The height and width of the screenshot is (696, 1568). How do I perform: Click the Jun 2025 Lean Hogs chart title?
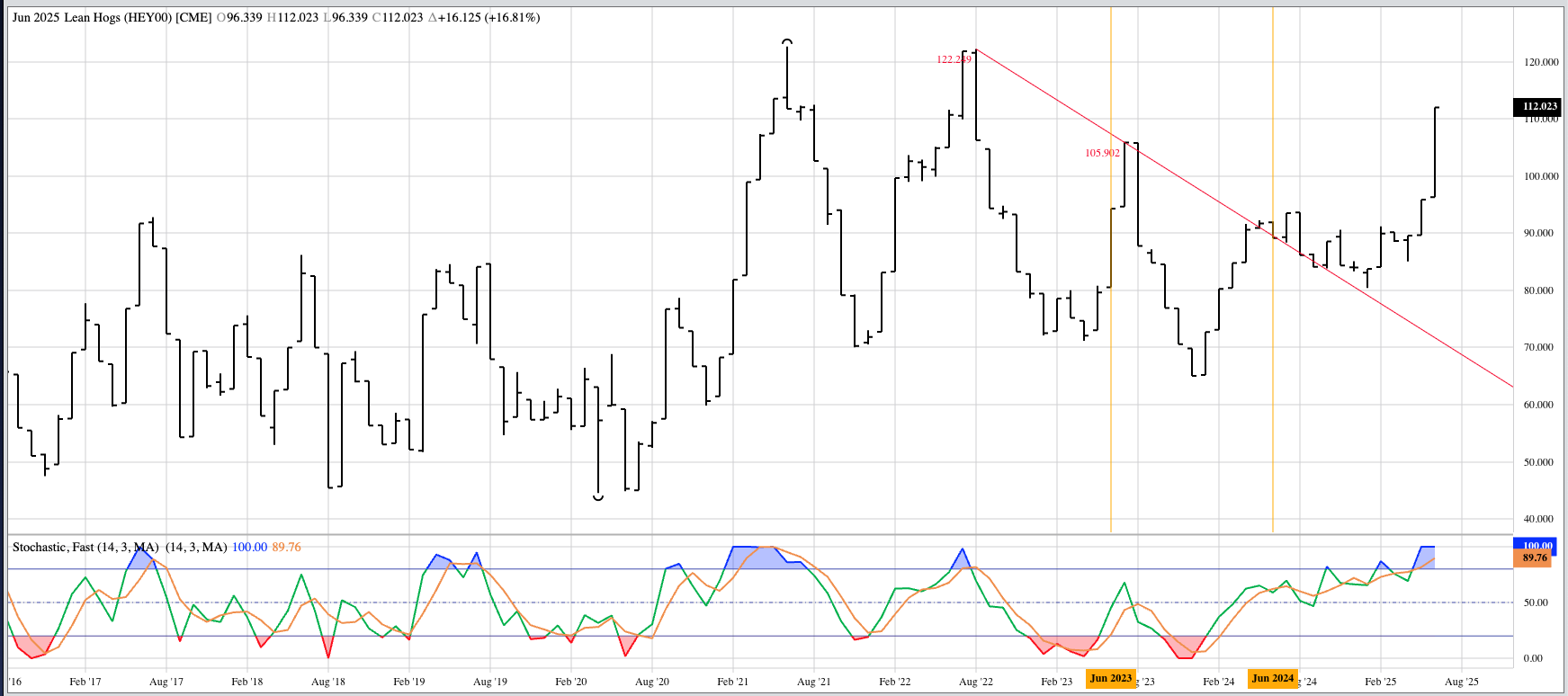[112, 17]
